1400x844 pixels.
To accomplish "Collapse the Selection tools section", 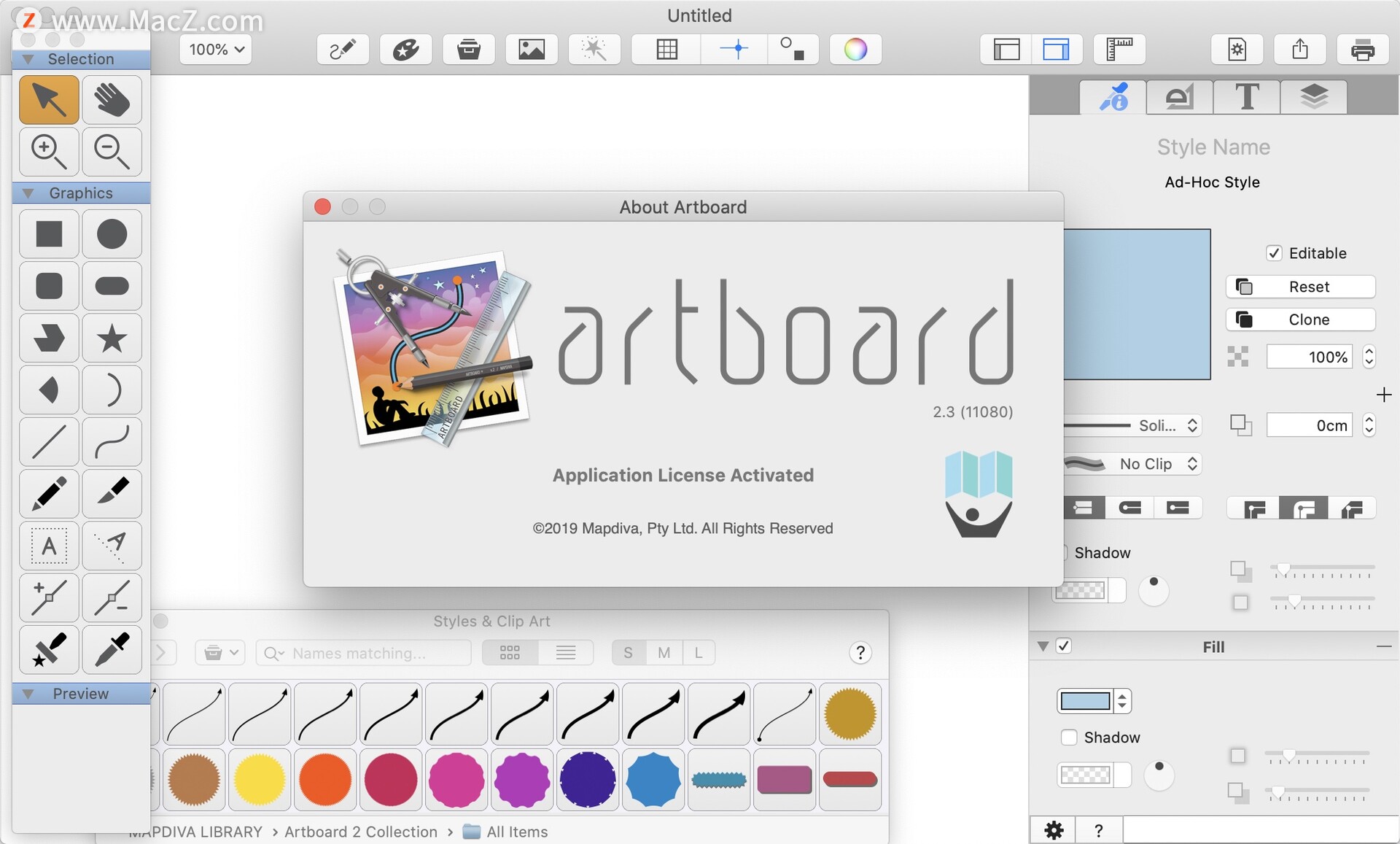I will coord(28,59).
